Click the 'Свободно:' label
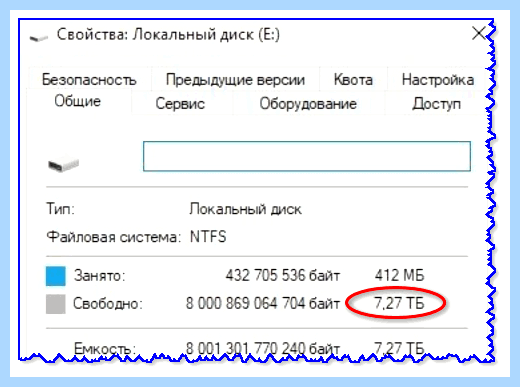Screen dimensions: 520x387 108,304
